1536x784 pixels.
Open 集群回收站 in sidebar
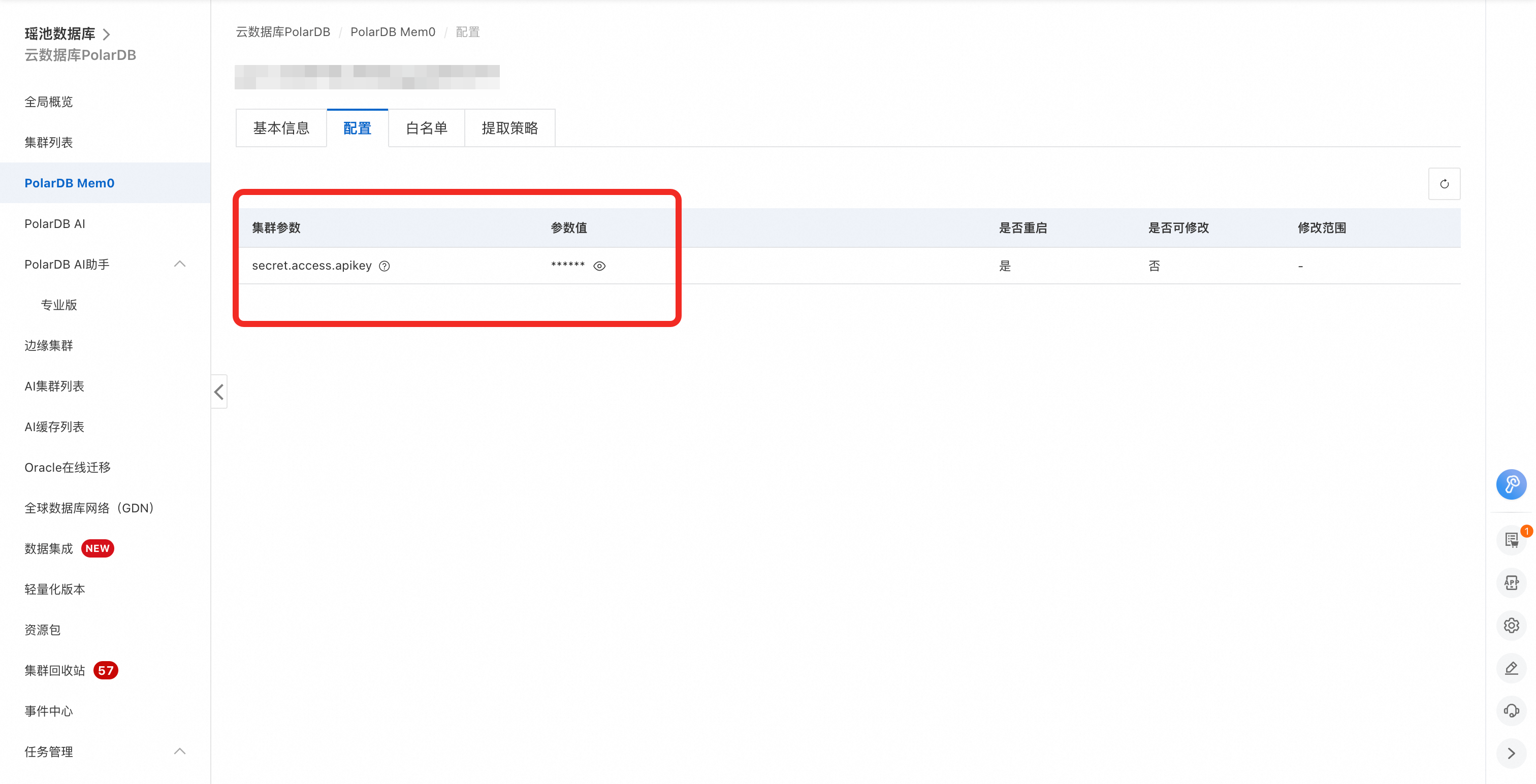[x=55, y=670]
